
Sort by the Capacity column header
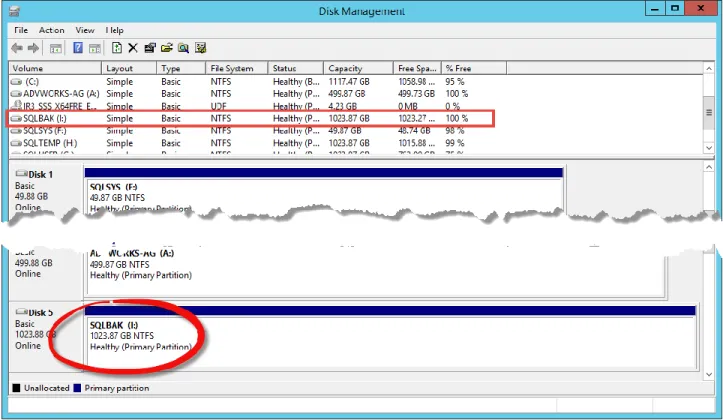358,68
